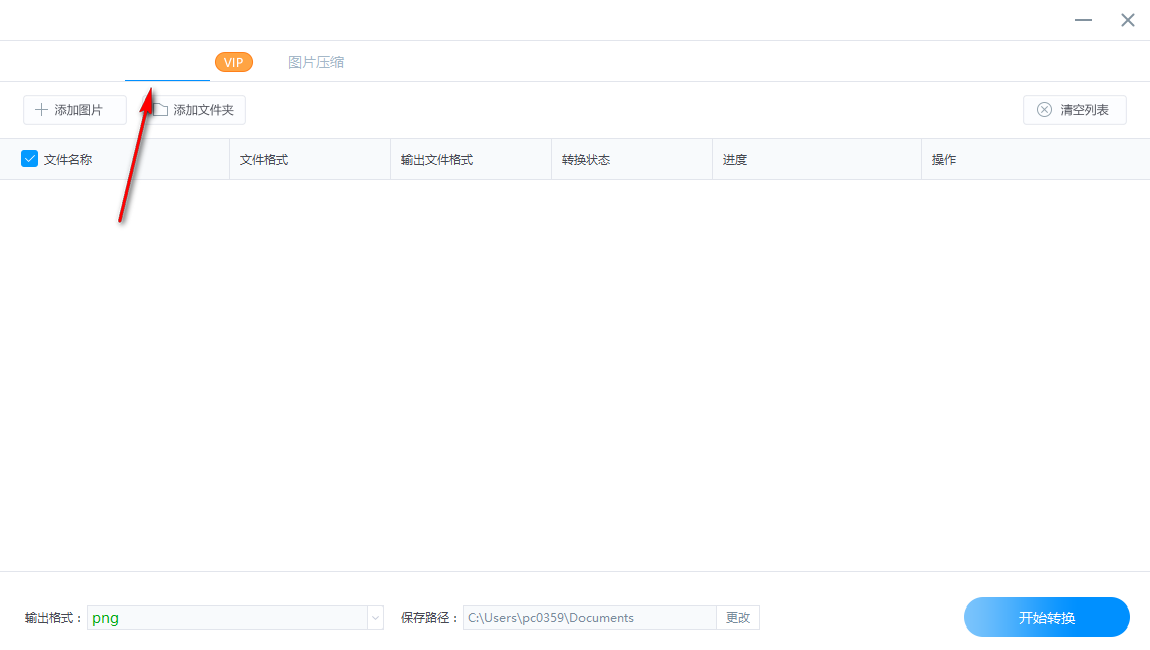
Task: Click 更改 to change the save path
Action: point(738,617)
